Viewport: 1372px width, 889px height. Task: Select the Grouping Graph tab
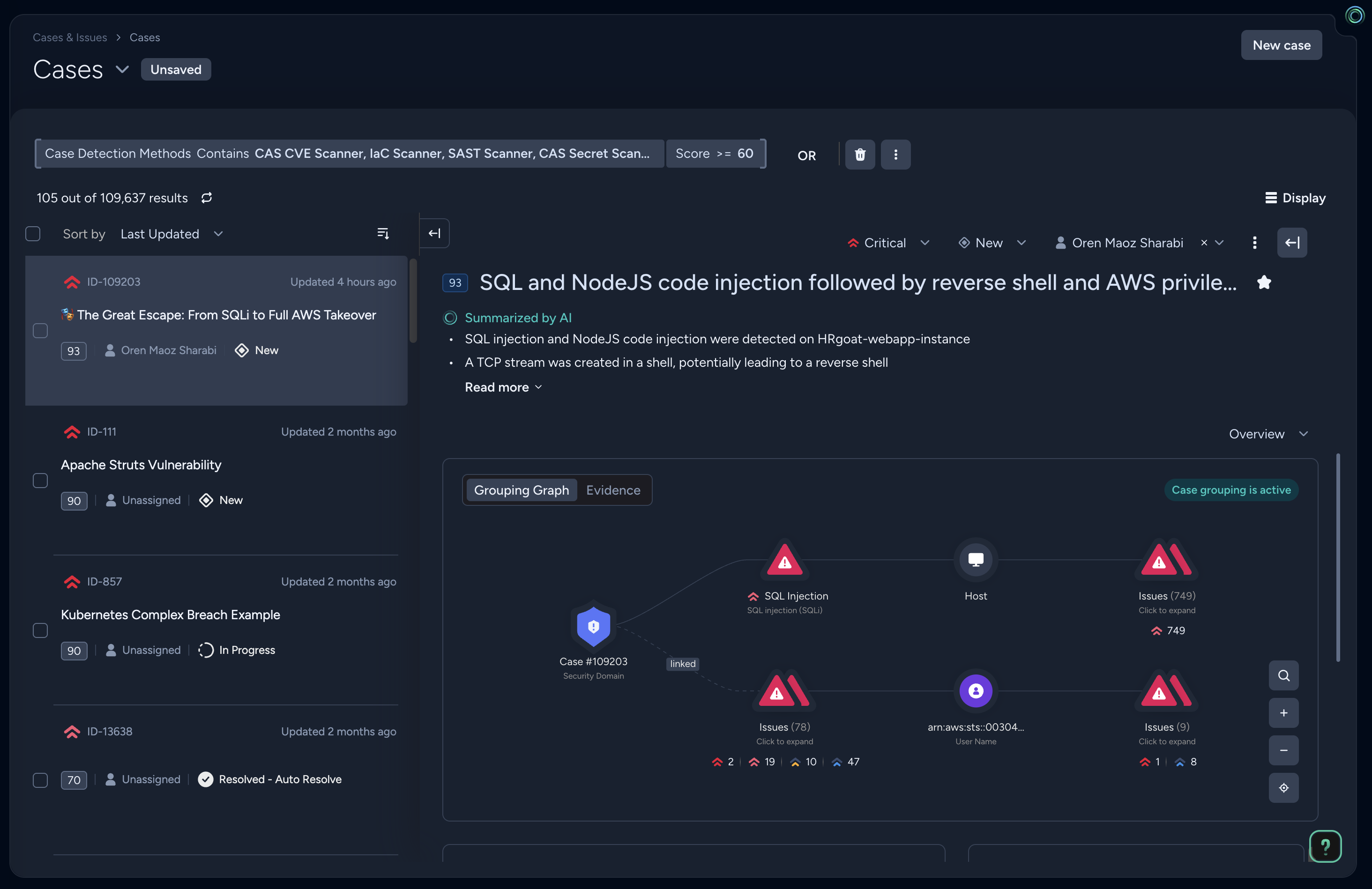521,490
